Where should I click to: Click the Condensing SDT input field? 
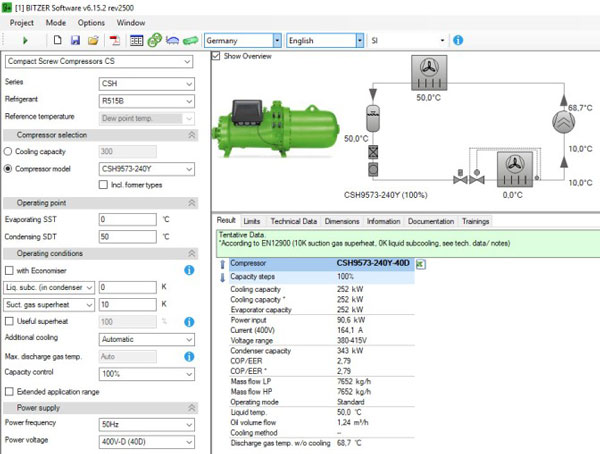click(128, 237)
